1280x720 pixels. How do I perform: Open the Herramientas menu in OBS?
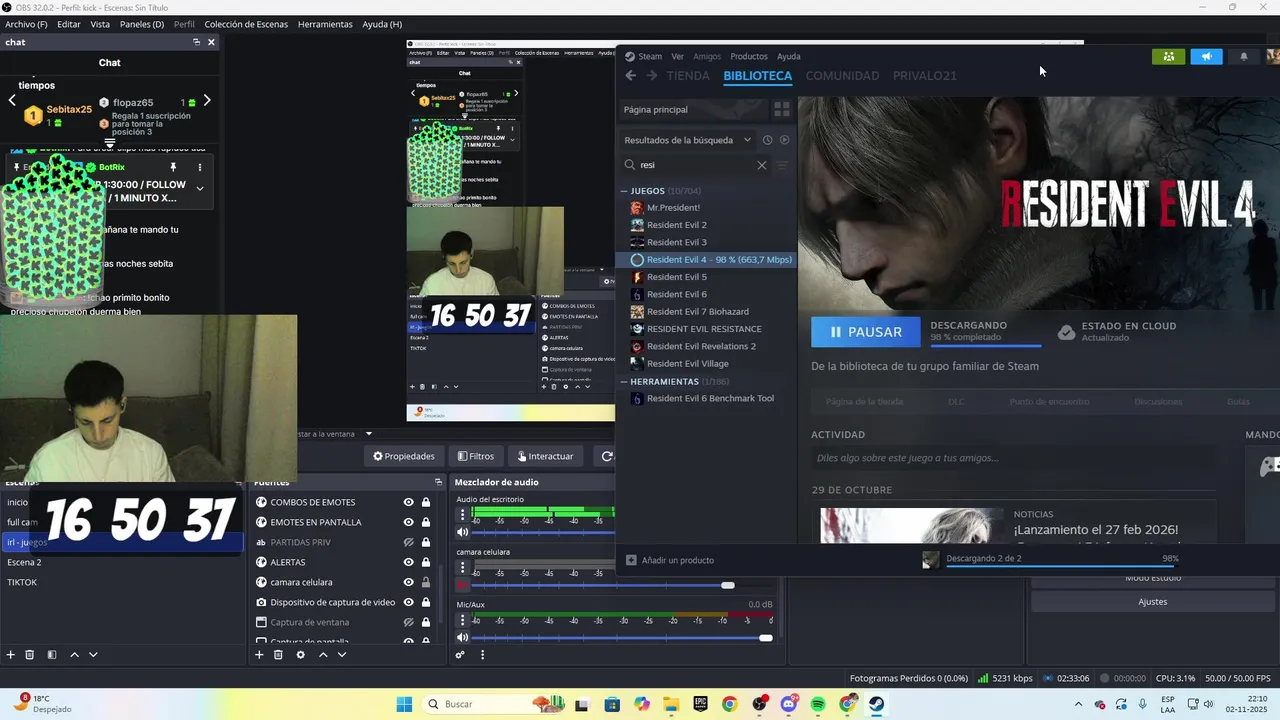pyautogui.click(x=325, y=24)
